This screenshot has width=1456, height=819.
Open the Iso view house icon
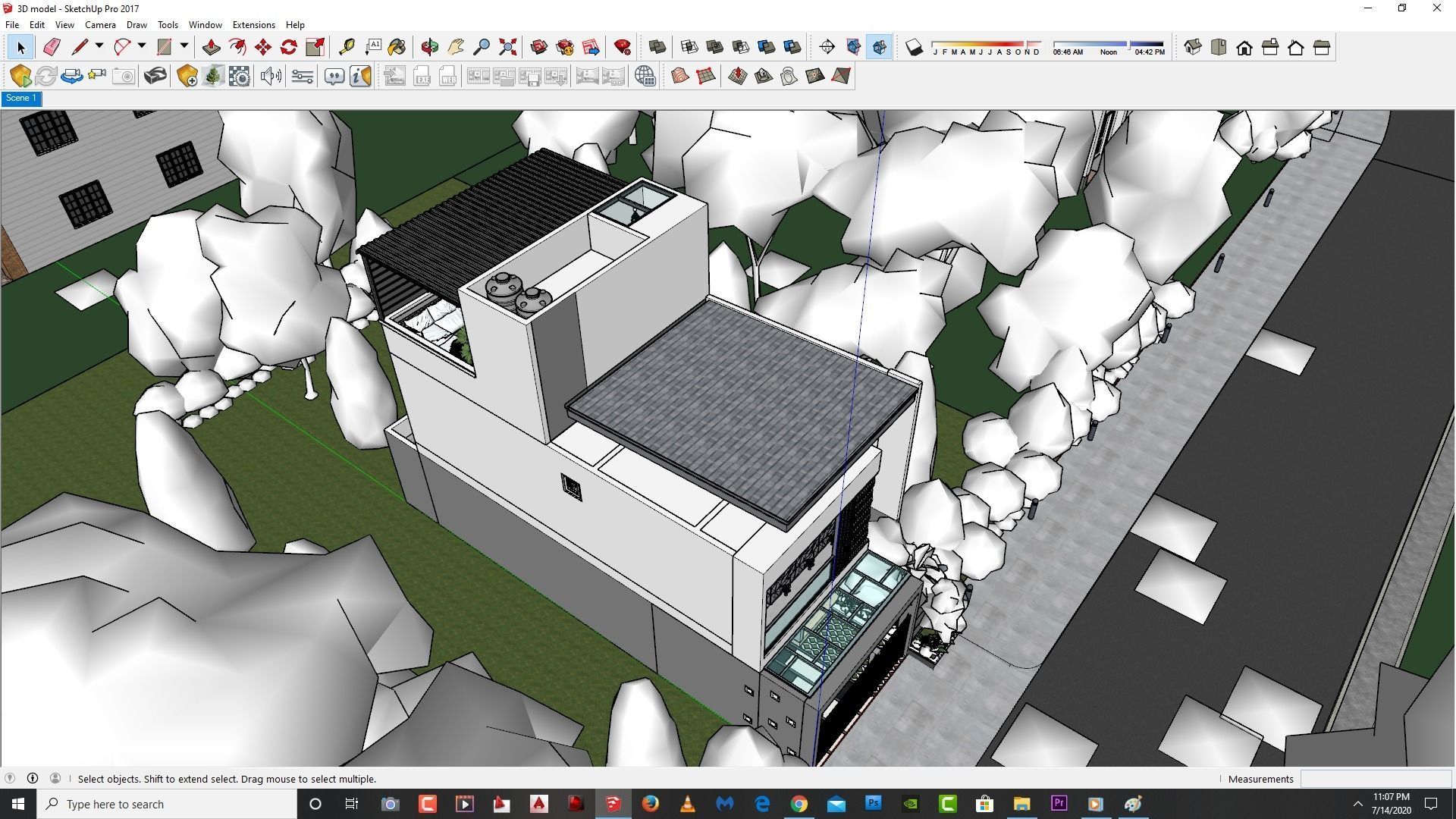[x=1193, y=48]
